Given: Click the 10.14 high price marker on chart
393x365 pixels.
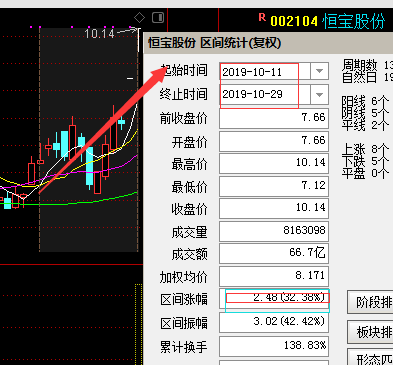Looking at the screenshot, I should click(99, 33).
